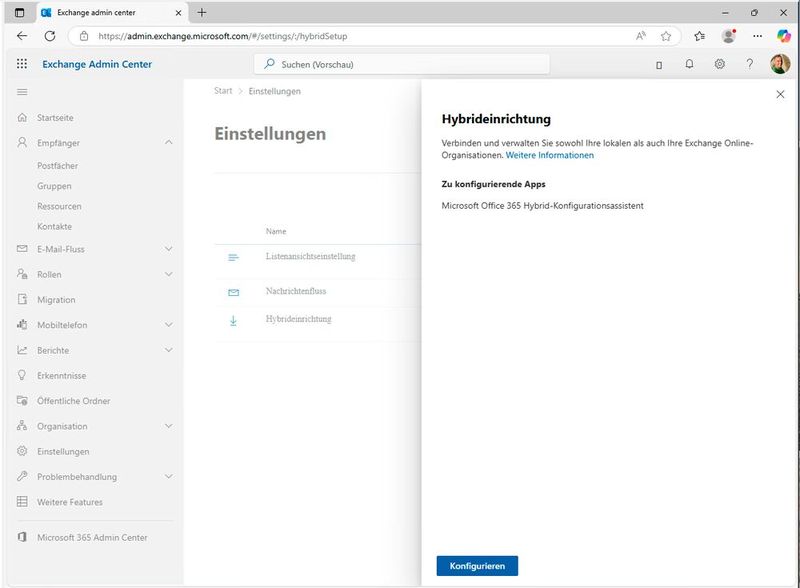
Task: Click the Erkenntnisse lightbulb icon
Action: [x=22, y=375]
